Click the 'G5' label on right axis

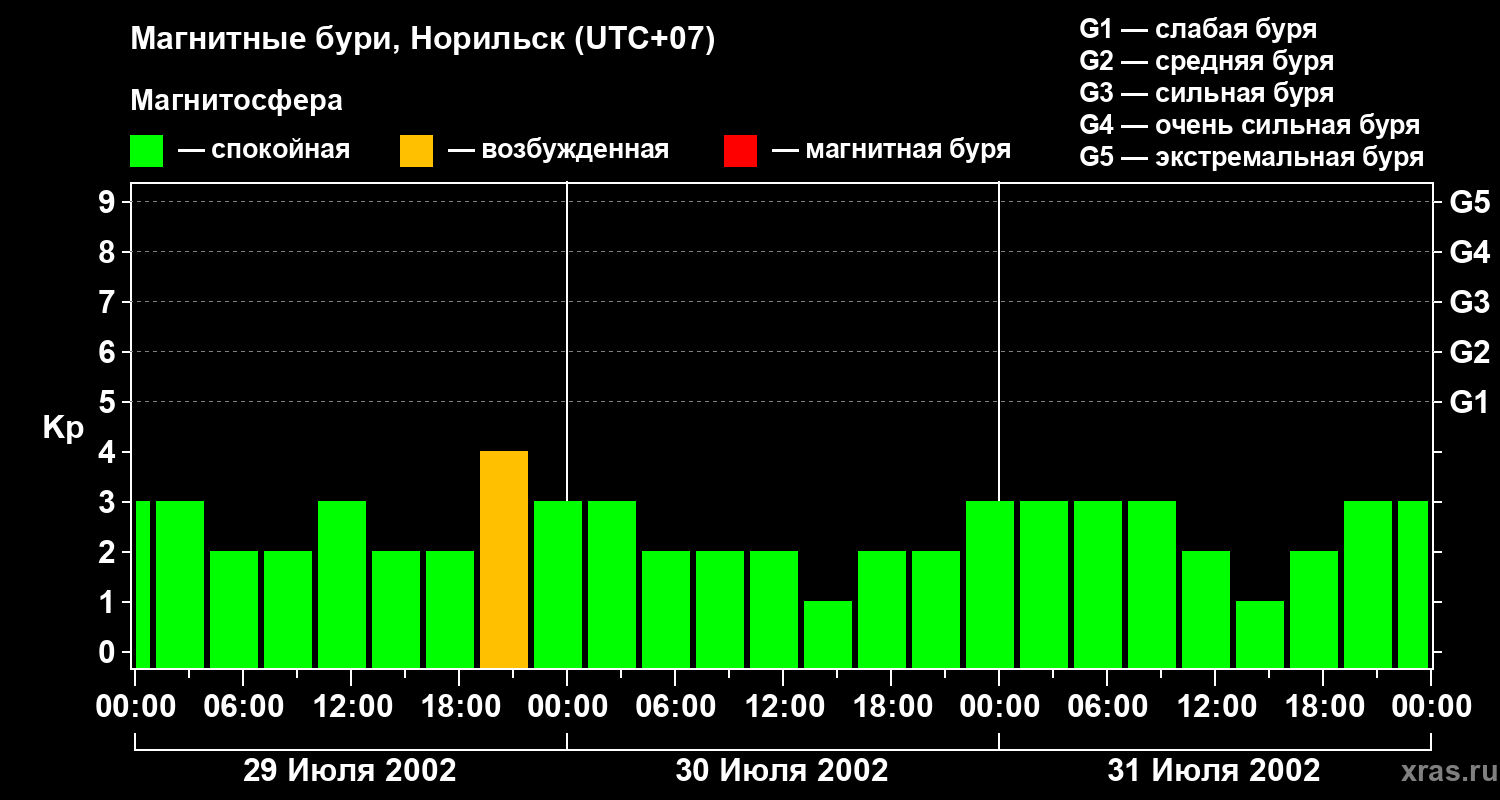1469,202
